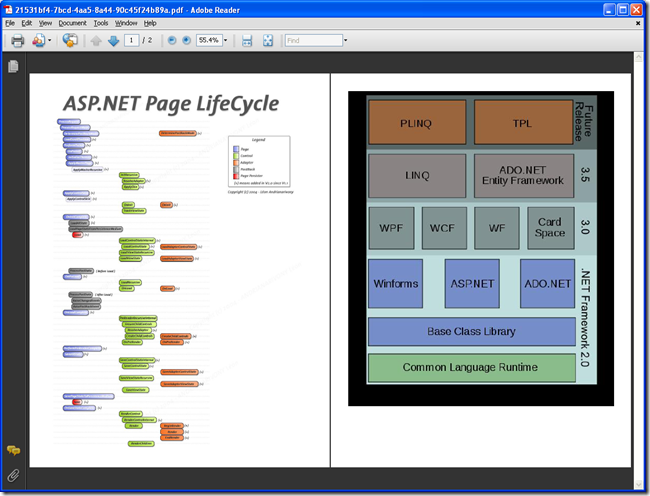Image resolution: width=650 pixels, height=496 pixels.
Task: Open the Document menu
Action: [73, 23]
